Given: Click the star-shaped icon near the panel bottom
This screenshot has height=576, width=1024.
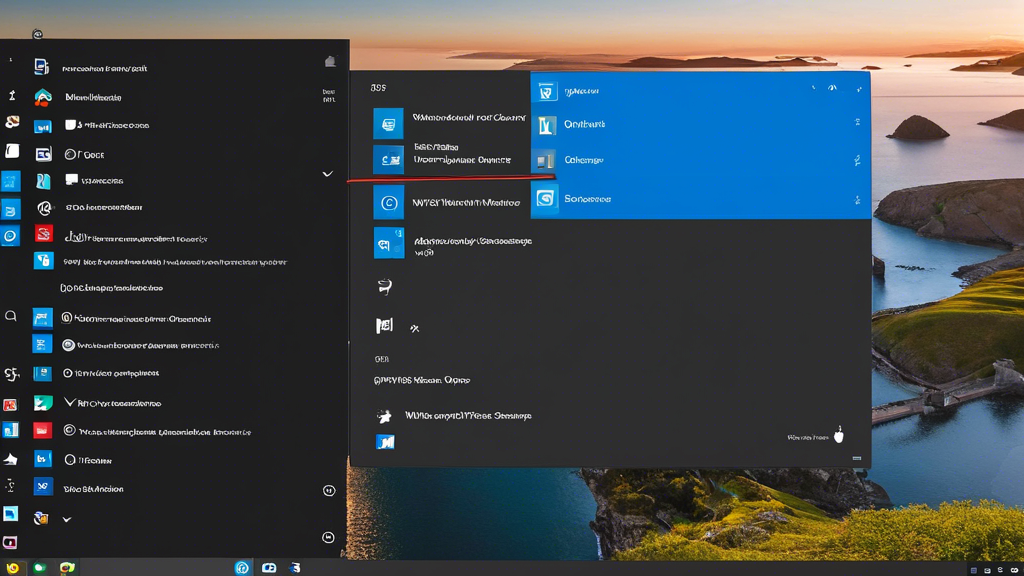Looking at the screenshot, I should click(384, 416).
